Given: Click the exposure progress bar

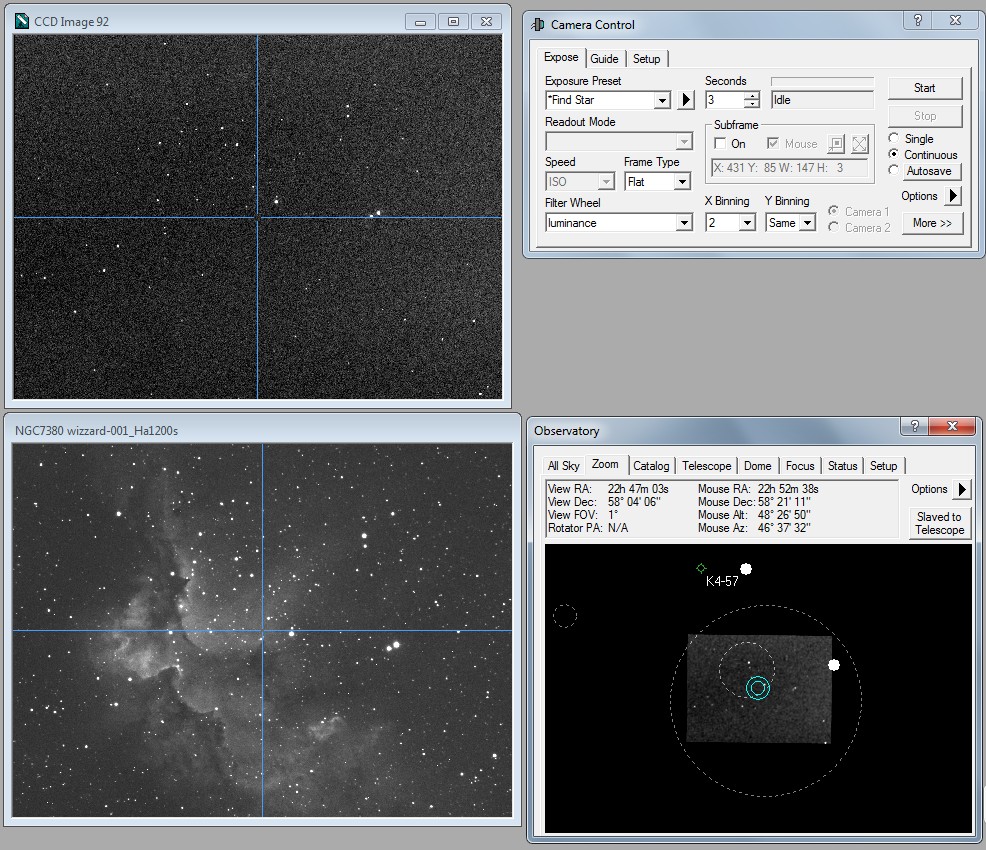Looking at the screenshot, I should click(x=822, y=82).
